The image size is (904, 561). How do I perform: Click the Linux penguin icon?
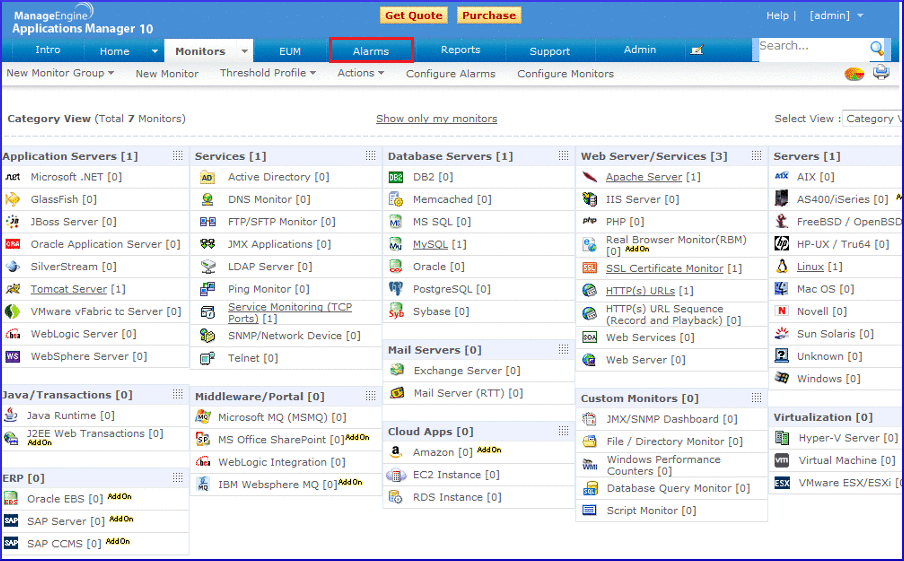(782, 266)
